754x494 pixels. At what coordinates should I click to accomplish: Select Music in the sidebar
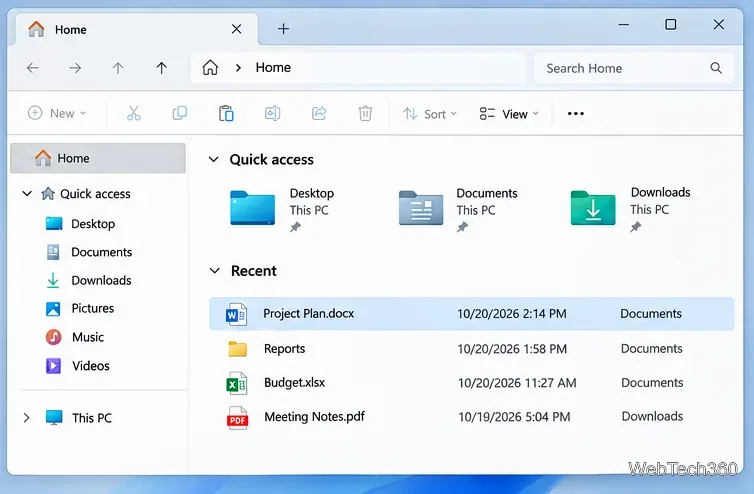[x=88, y=337]
